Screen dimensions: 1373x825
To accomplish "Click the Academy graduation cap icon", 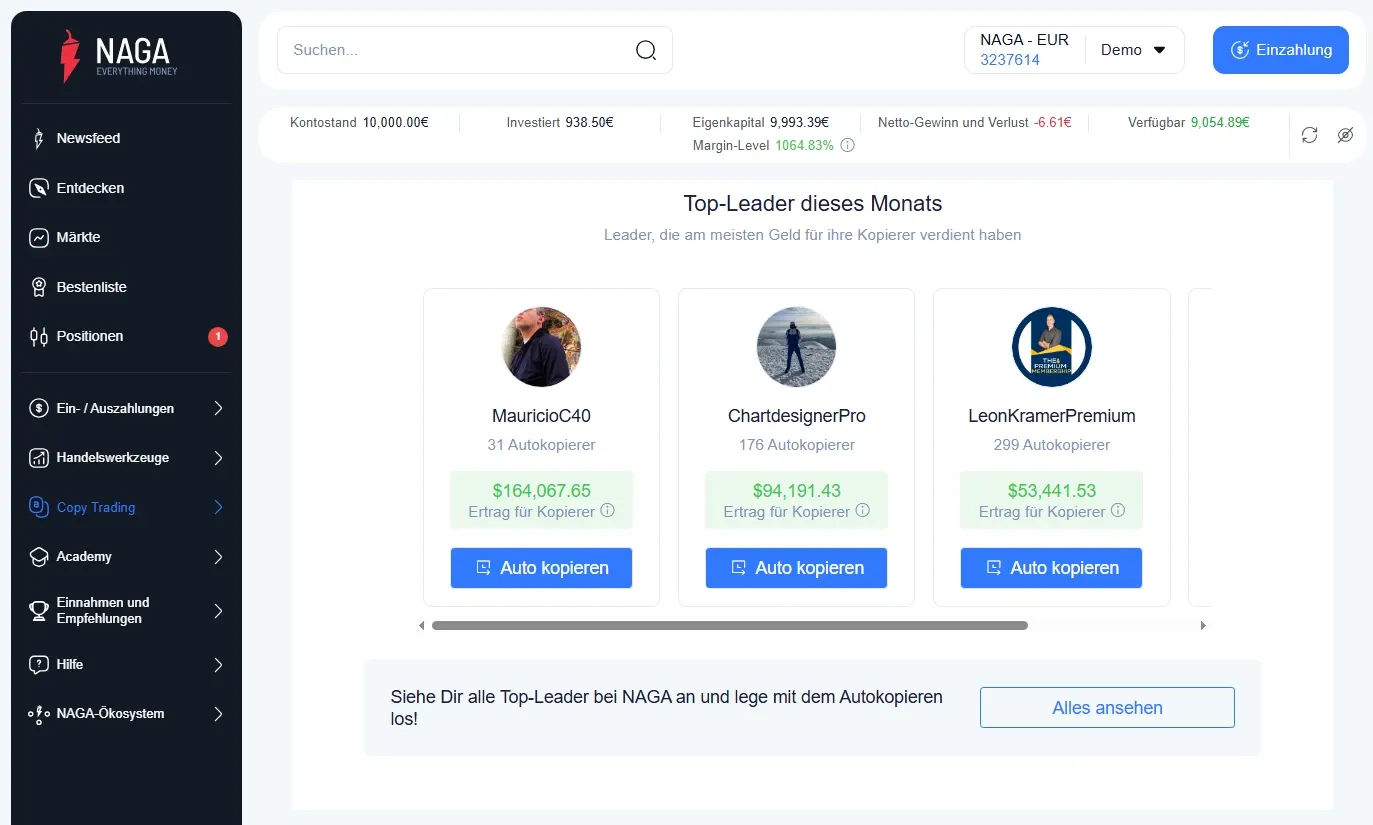I will tap(39, 557).
